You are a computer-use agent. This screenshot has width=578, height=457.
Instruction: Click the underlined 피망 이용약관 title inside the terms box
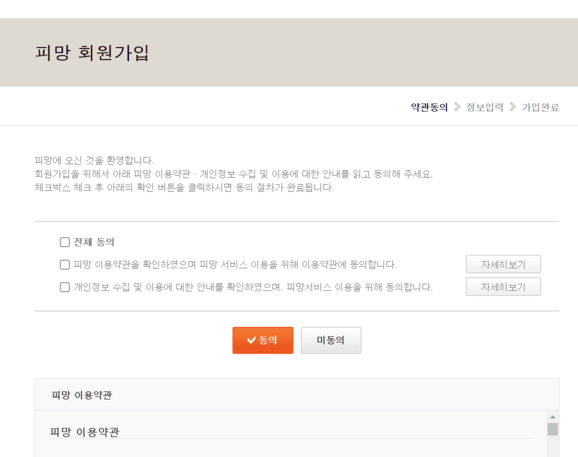pyautogui.click(x=85, y=432)
